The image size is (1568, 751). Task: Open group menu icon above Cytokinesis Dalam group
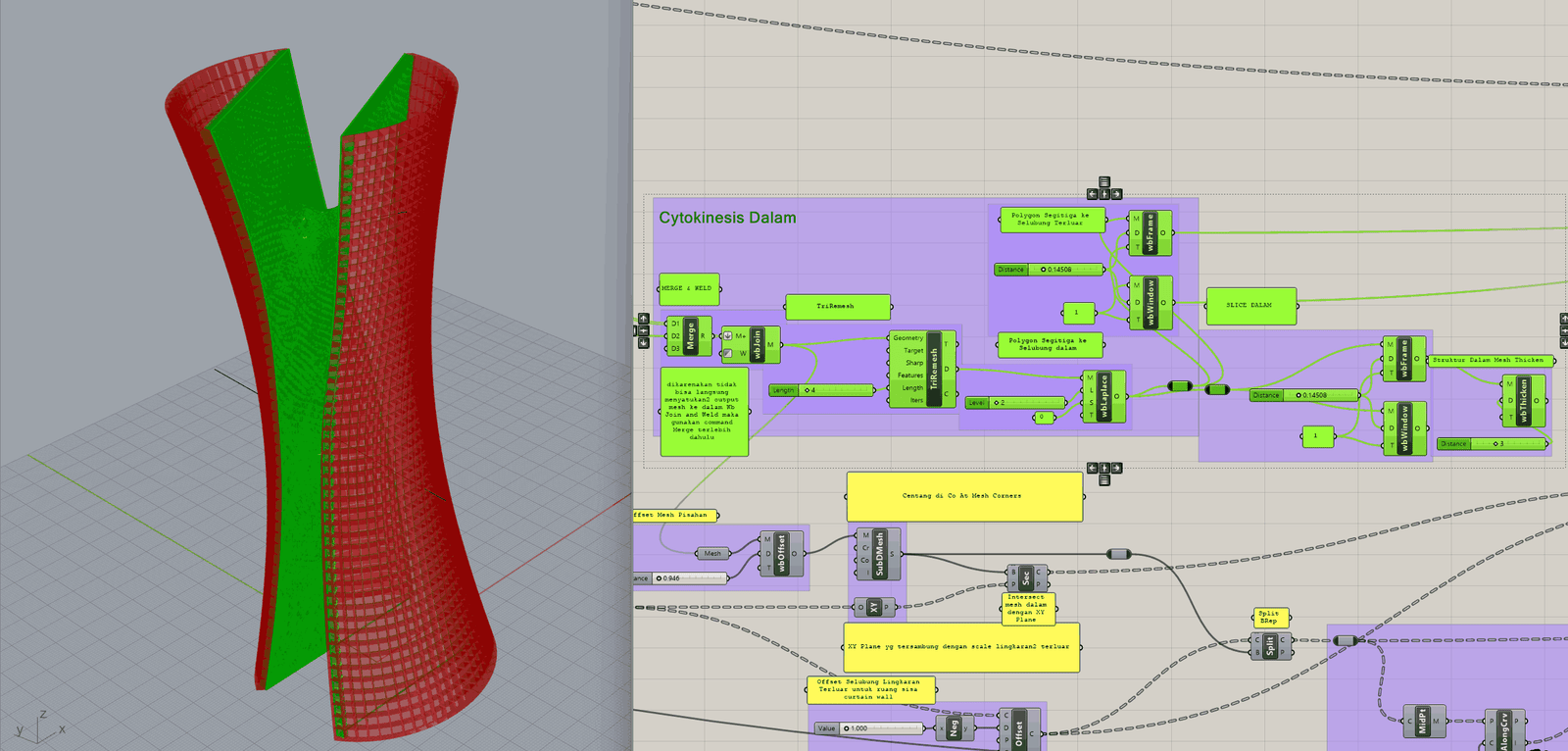tap(1104, 182)
